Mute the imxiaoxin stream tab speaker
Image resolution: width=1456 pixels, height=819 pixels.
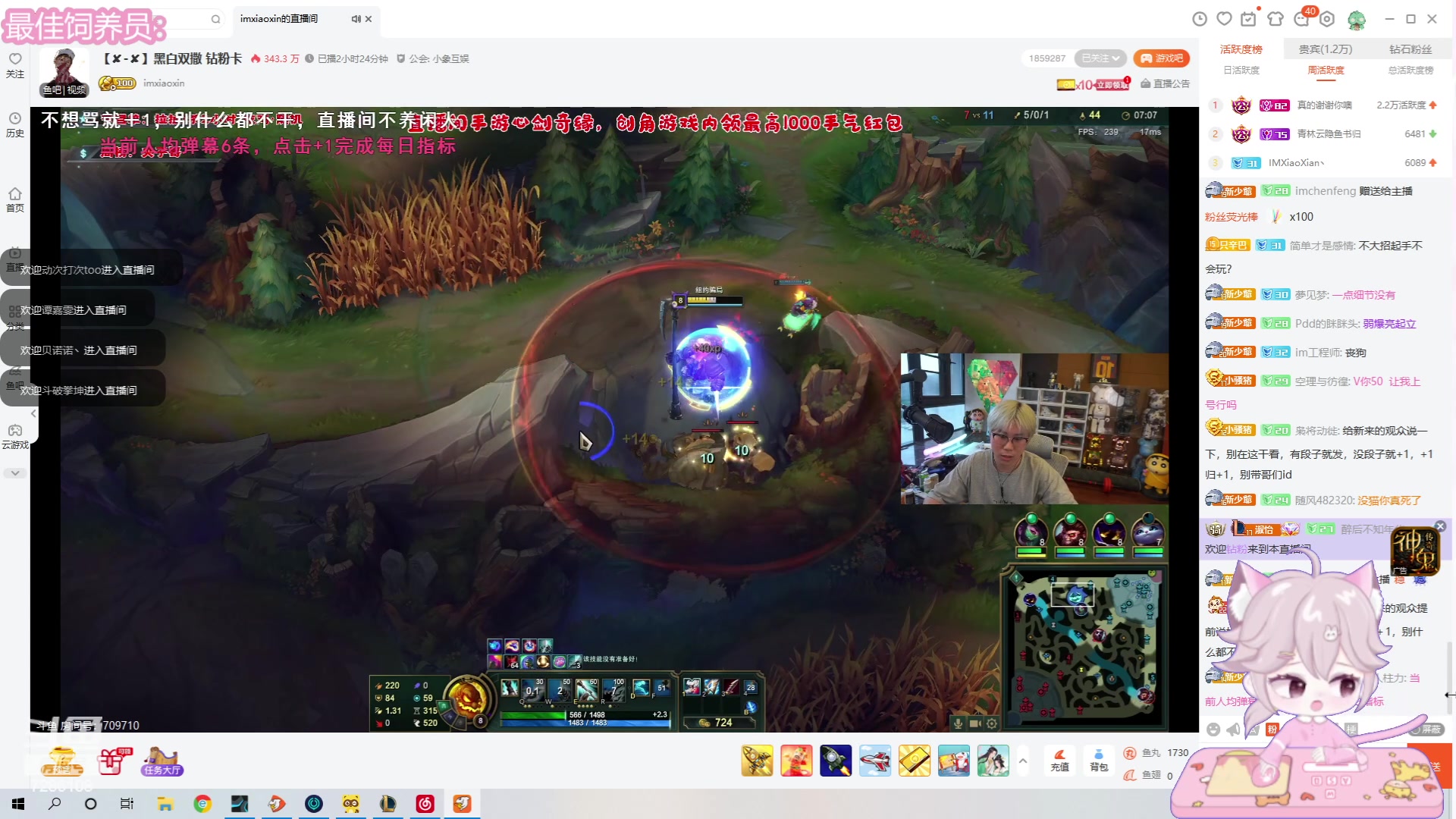coord(356,19)
